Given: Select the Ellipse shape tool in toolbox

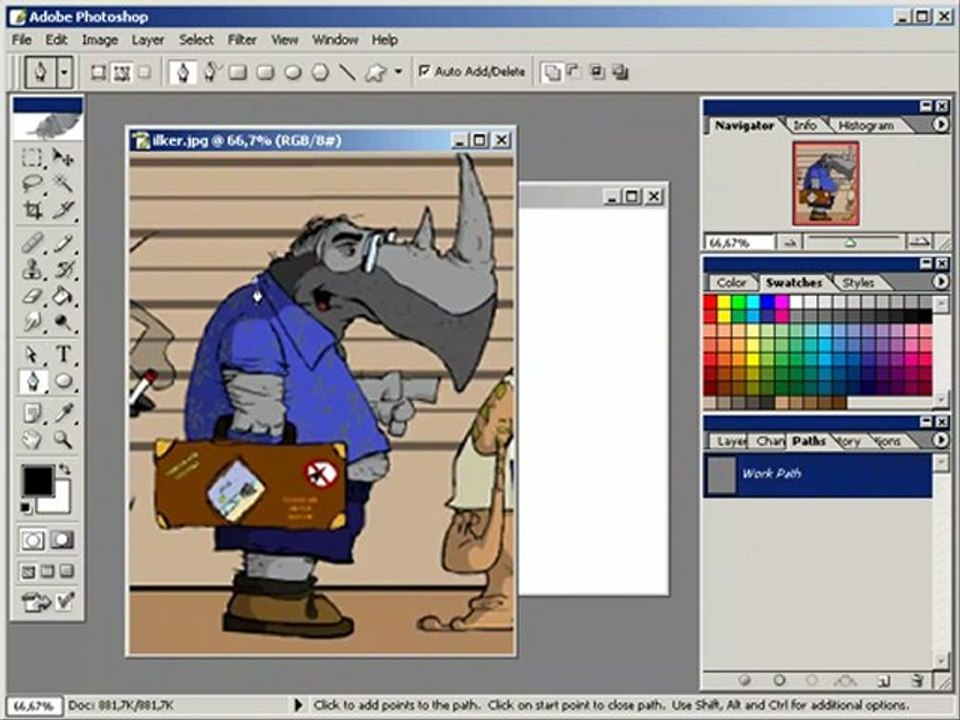Looking at the screenshot, I should (62, 381).
